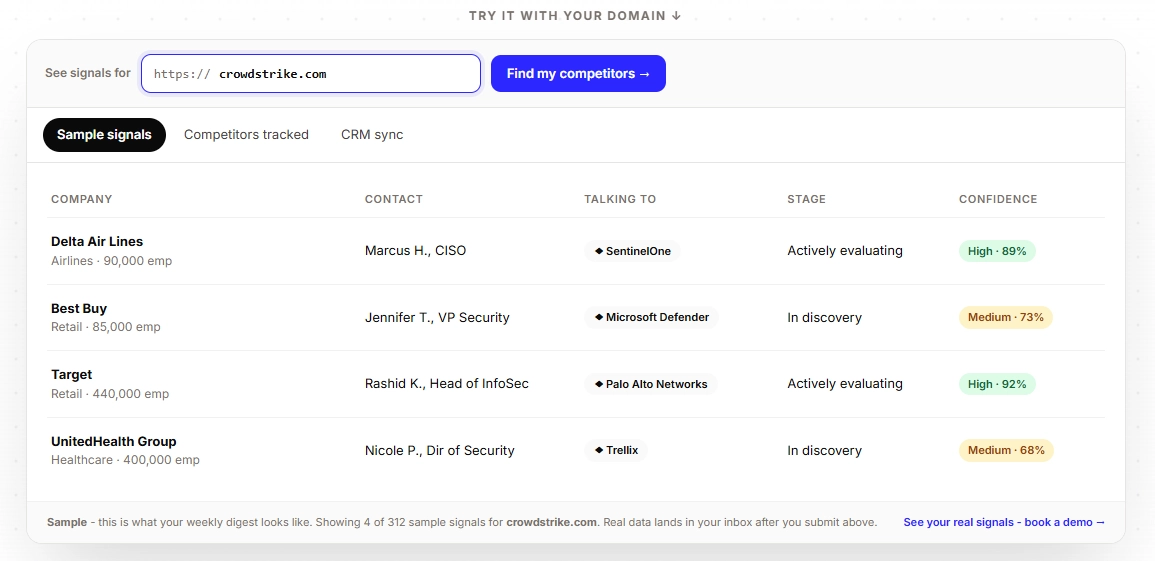Image resolution: width=1155 pixels, height=561 pixels.
Task: Click the CONTACT column header
Action: click(393, 199)
